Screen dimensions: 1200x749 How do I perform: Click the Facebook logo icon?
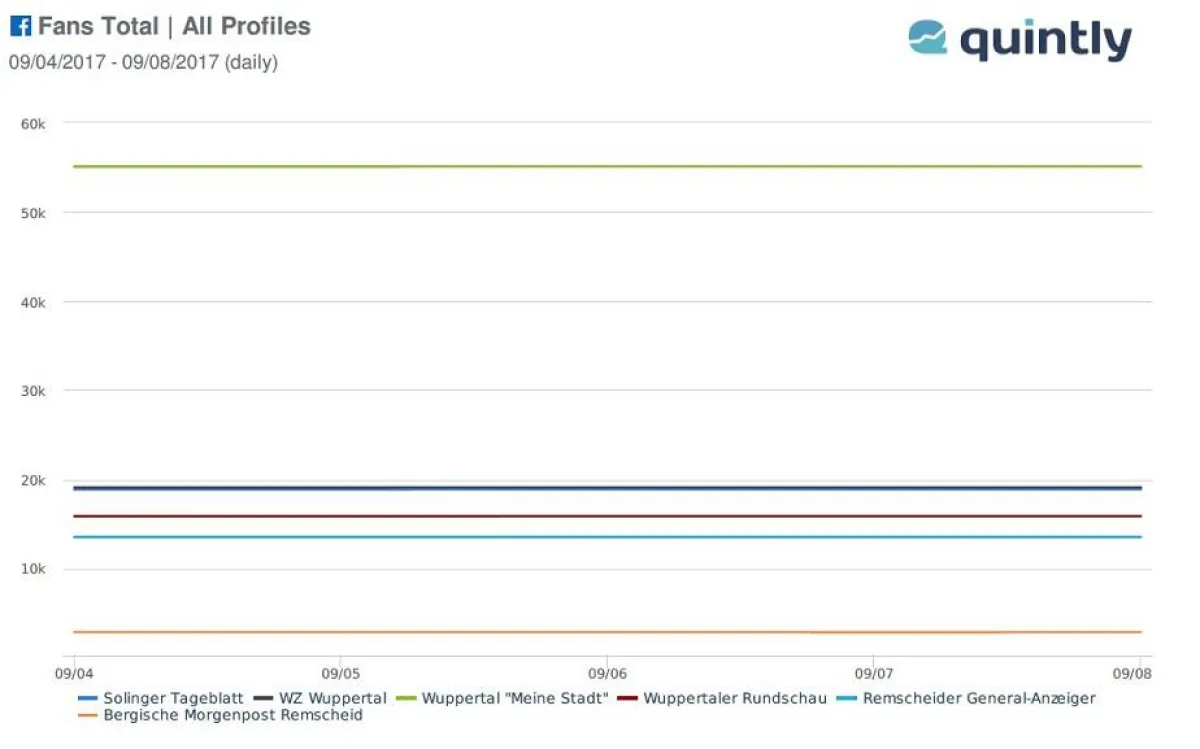click(20, 27)
